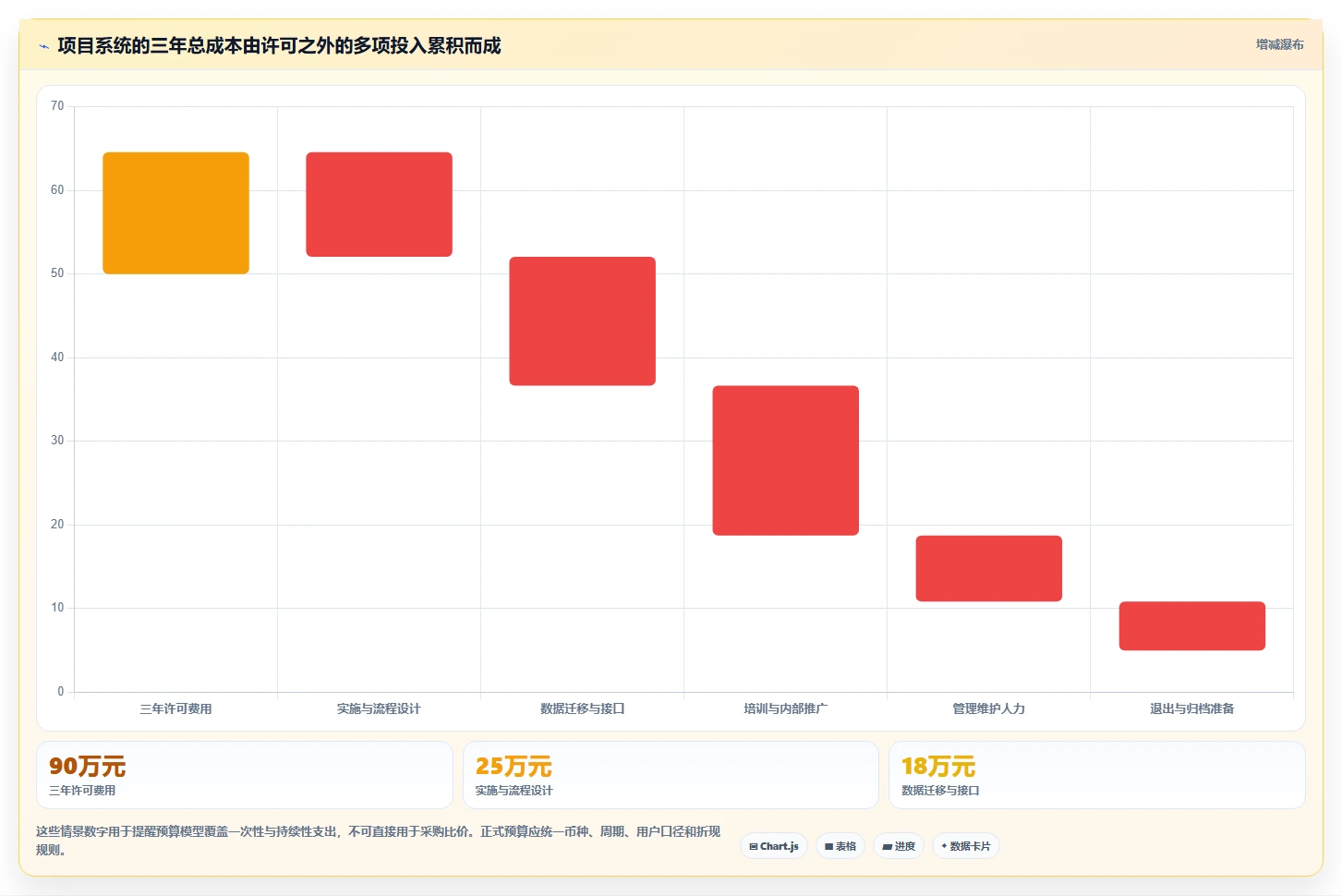Click the footnote beginning 这些情景数字用于提醒
The width and height of the screenshot is (1342, 896).
379,841
